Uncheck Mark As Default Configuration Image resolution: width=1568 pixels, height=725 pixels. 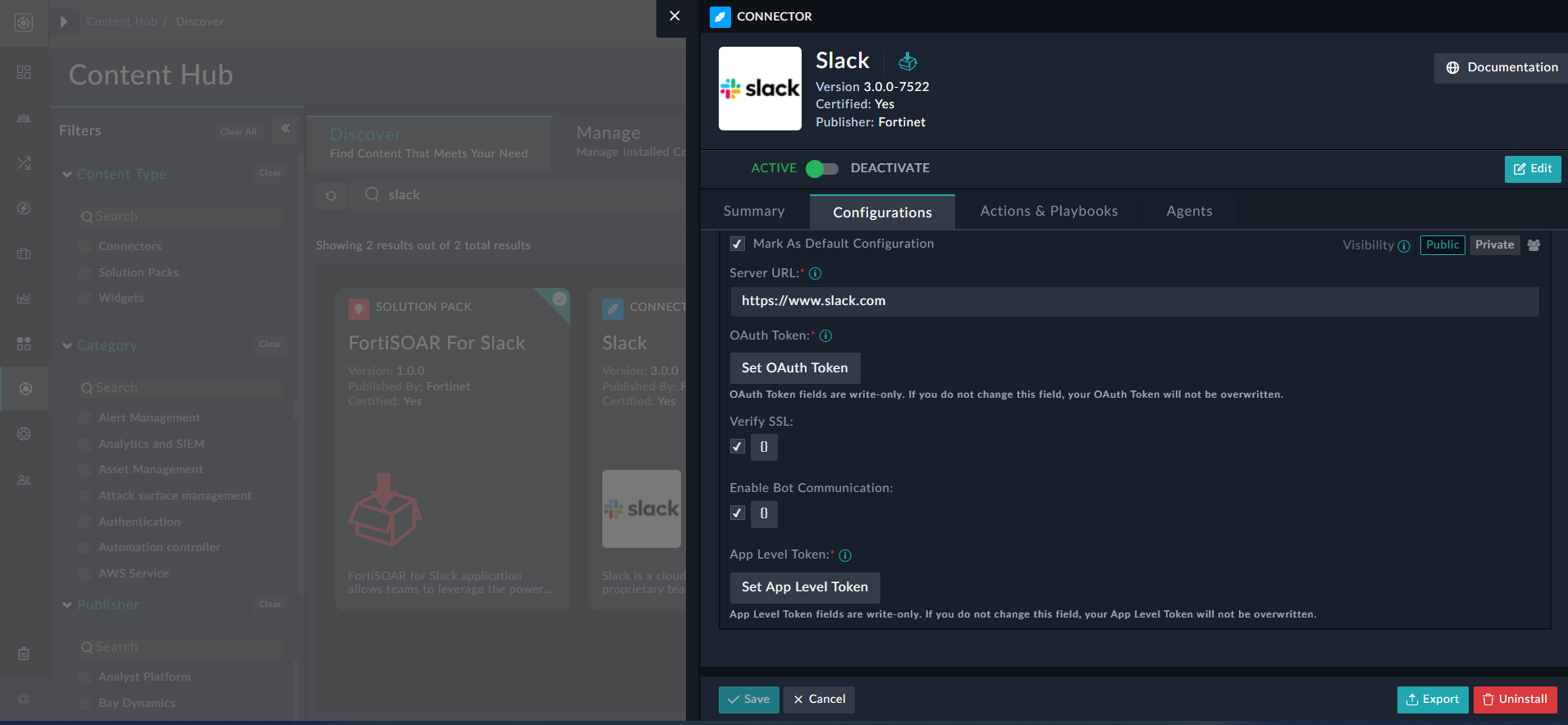pos(738,244)
